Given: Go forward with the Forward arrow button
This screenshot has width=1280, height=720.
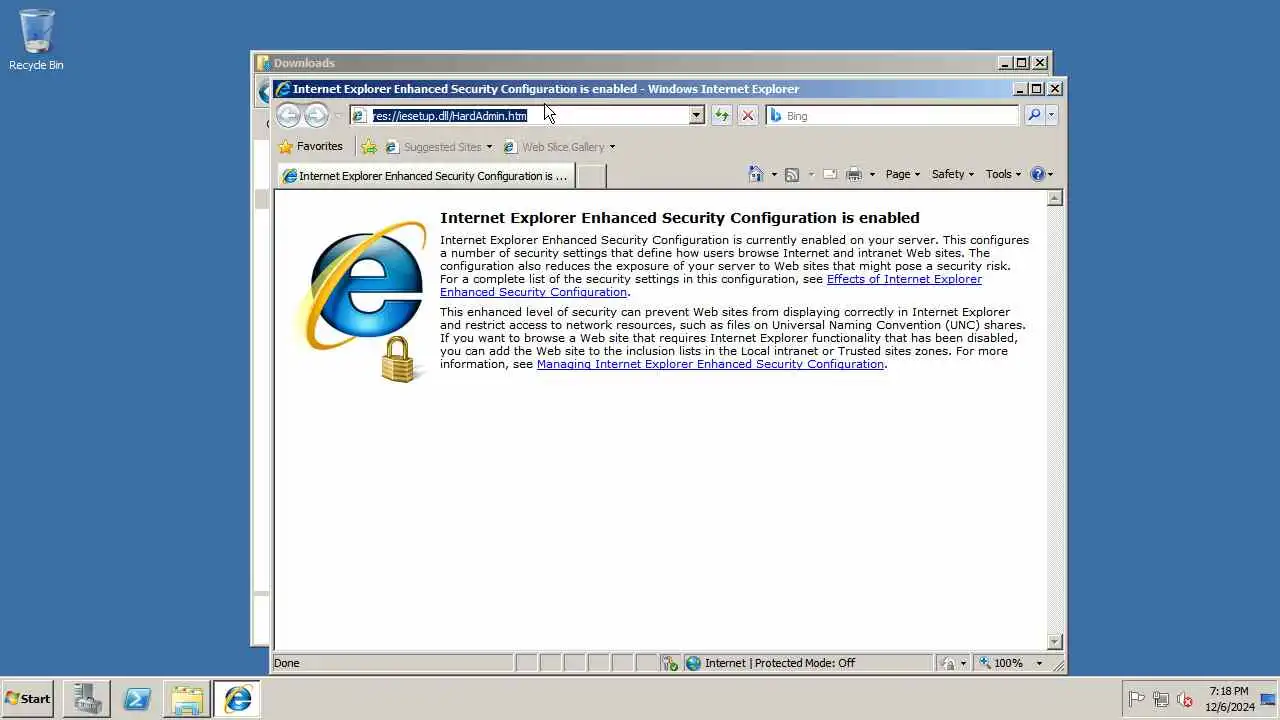Looking at the screenshot, I should (316, 115).
